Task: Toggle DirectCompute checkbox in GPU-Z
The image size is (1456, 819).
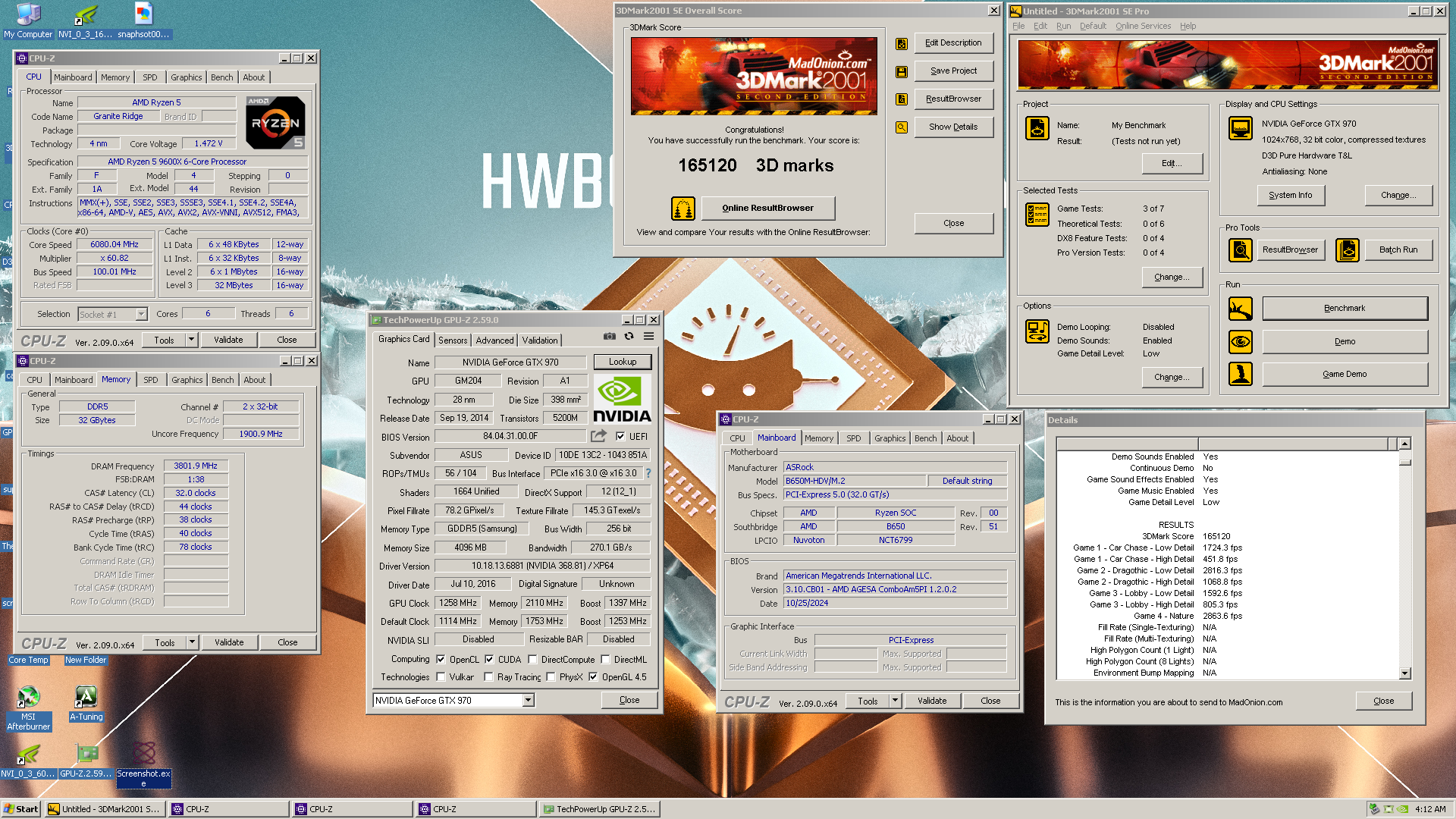Action: 532,660
